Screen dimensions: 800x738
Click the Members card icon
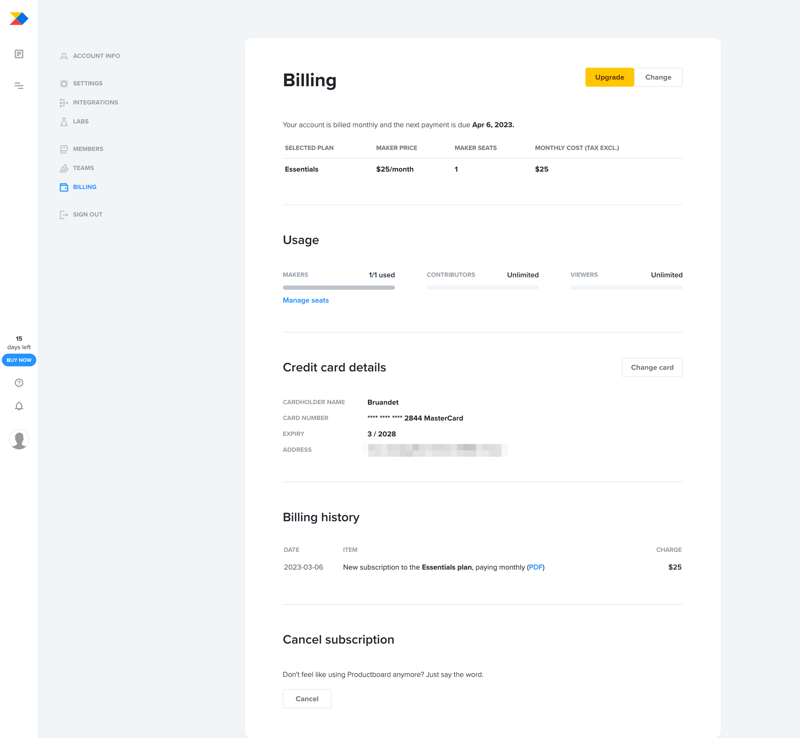coord(62,148)
